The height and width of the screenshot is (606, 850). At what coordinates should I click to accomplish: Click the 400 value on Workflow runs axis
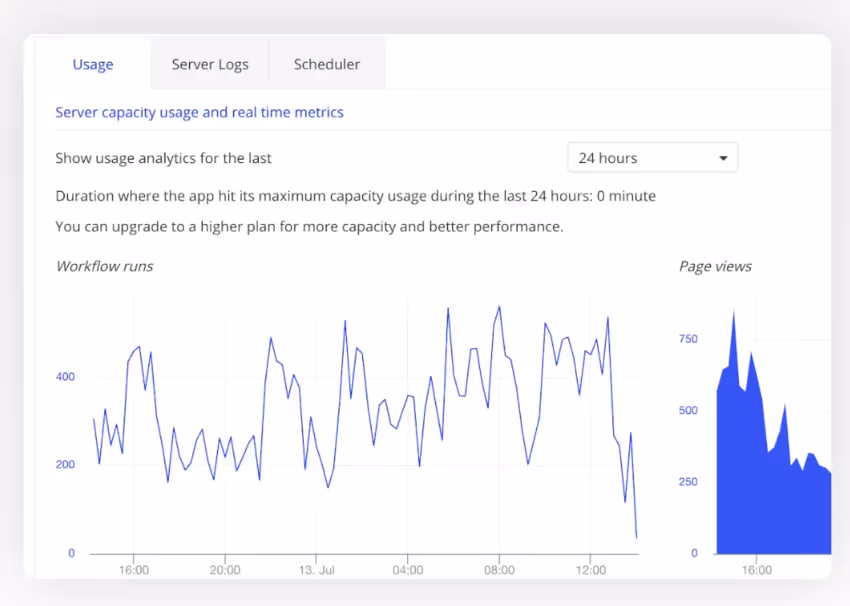pyautogui.click(x=65, y=377)
